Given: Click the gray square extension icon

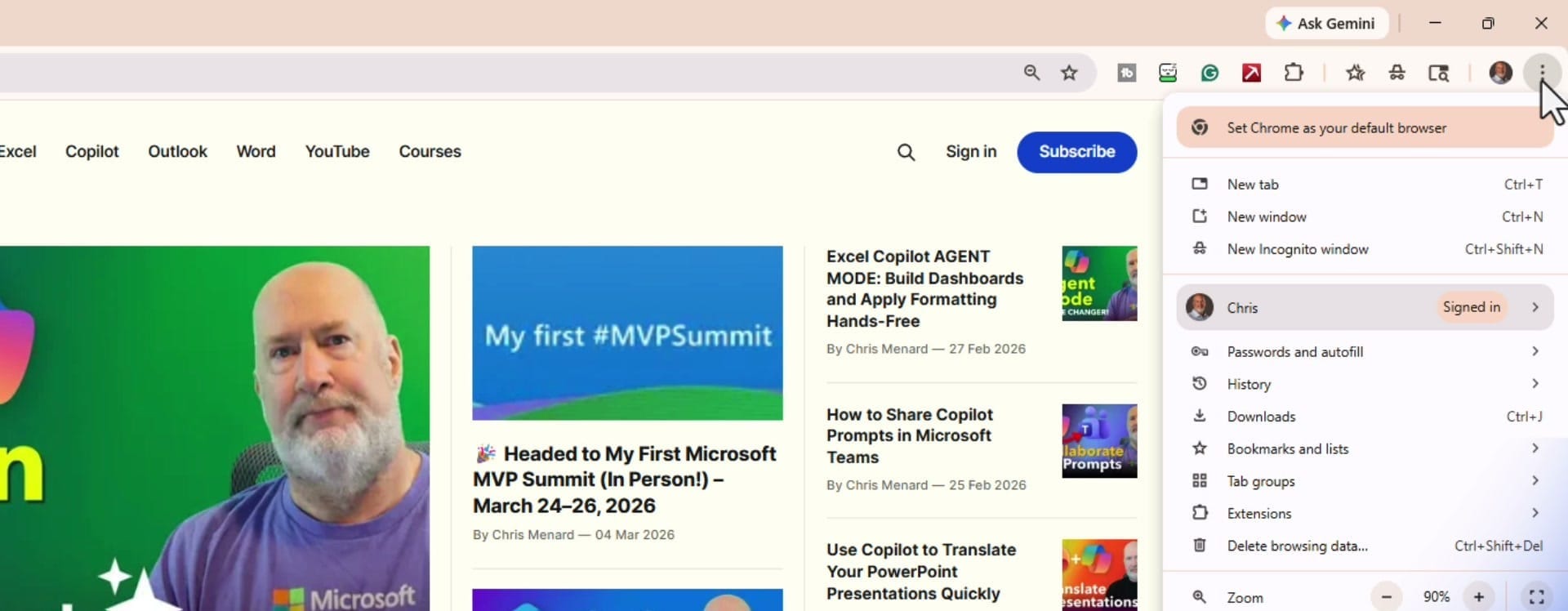Looking at the screenshot, I should (x=1126, y=73).
